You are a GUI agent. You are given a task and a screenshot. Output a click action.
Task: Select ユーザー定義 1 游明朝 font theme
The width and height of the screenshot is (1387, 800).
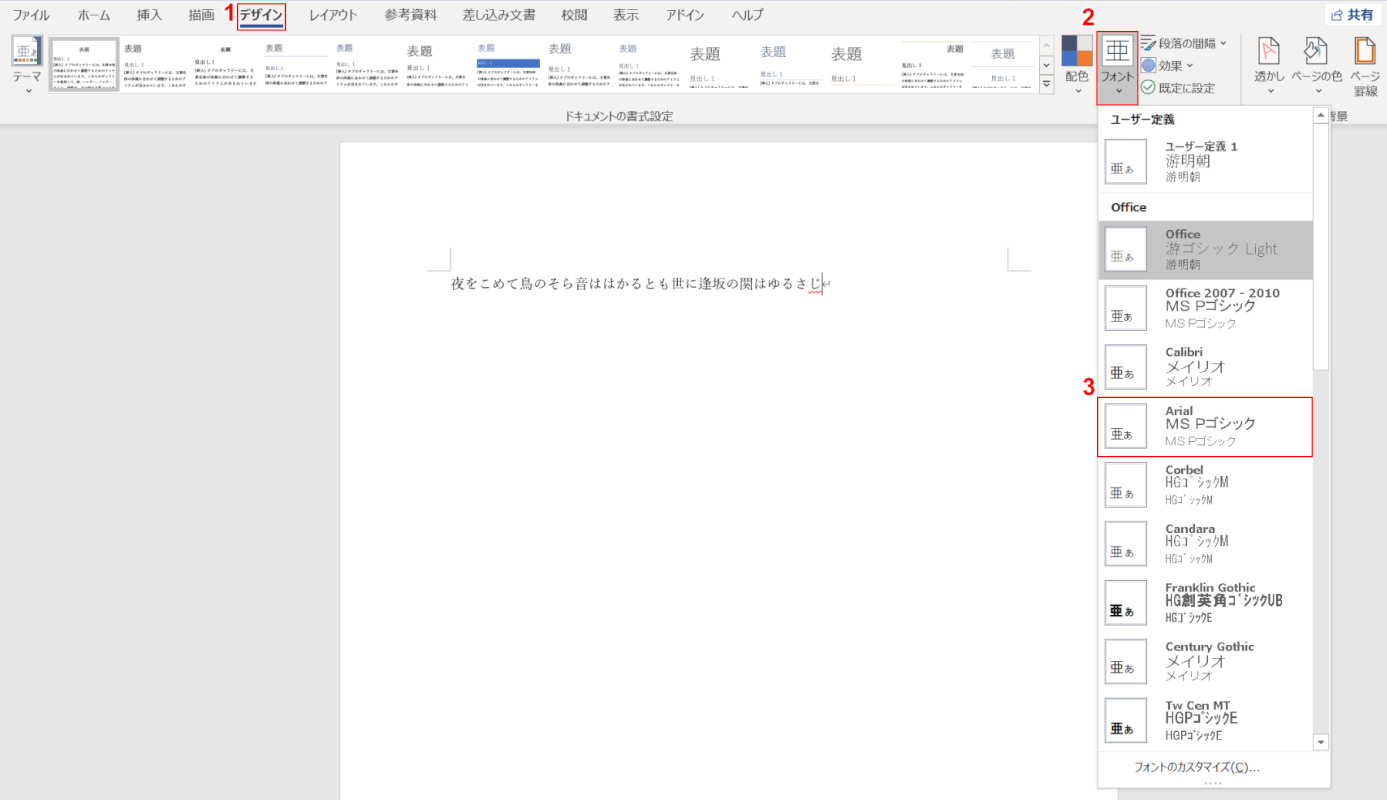point(1204,162)
